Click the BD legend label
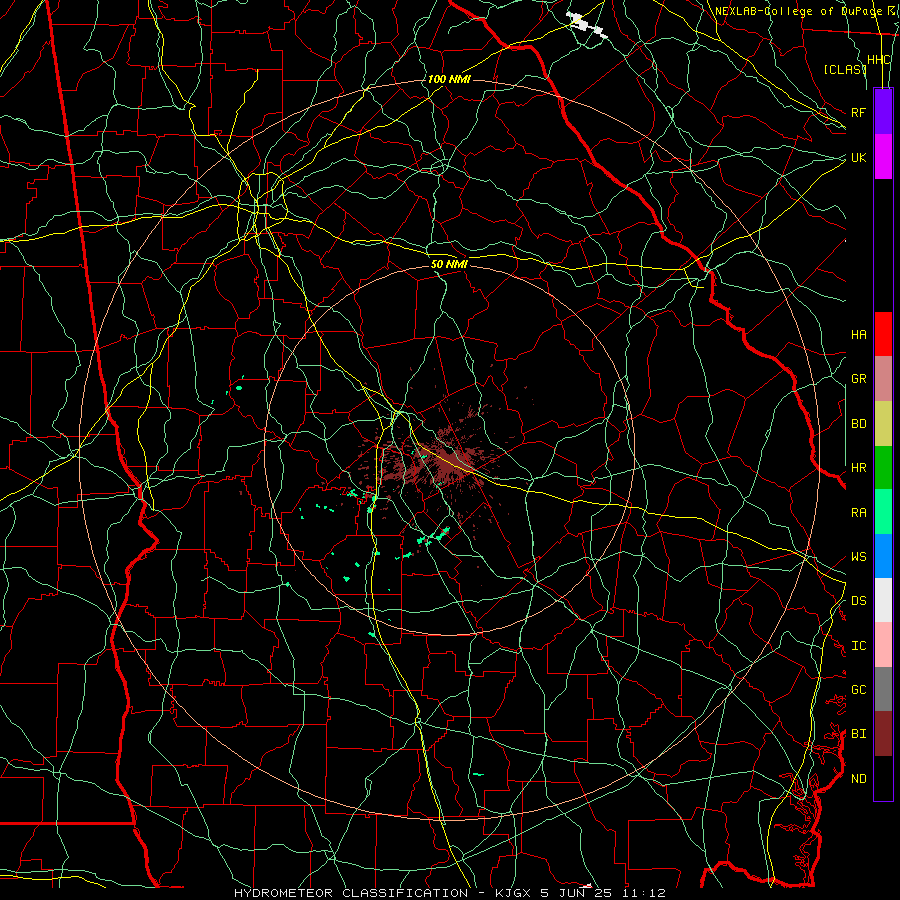This screenshot has height=900, width=900. (858, 424)
